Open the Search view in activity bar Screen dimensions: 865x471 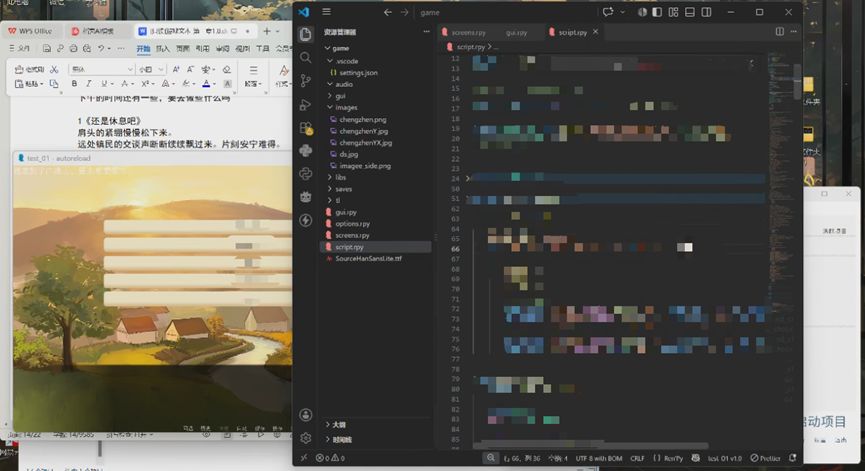[x=306, y=57]
